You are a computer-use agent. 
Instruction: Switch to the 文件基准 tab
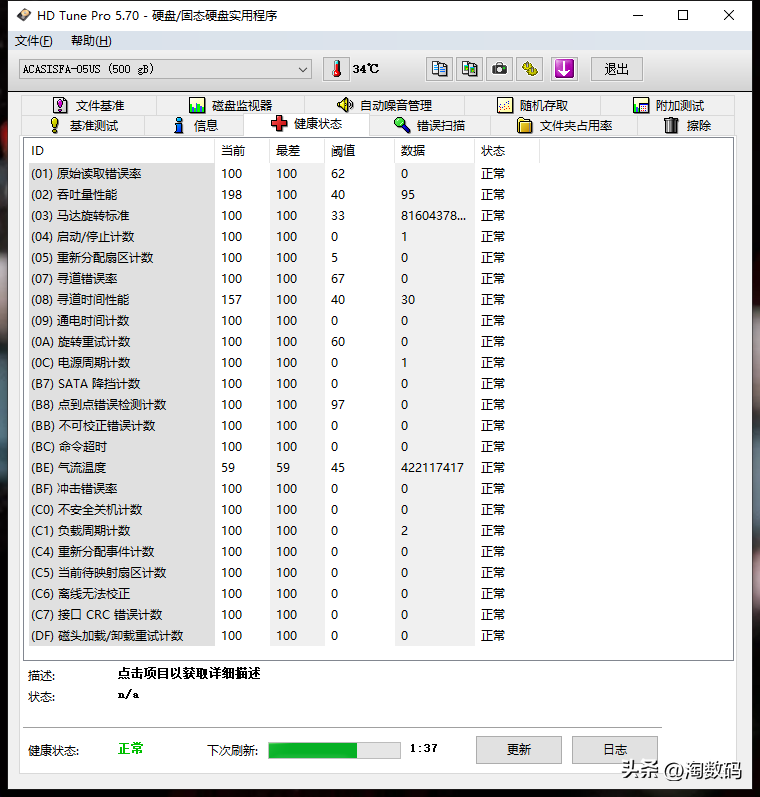(89, 105)
